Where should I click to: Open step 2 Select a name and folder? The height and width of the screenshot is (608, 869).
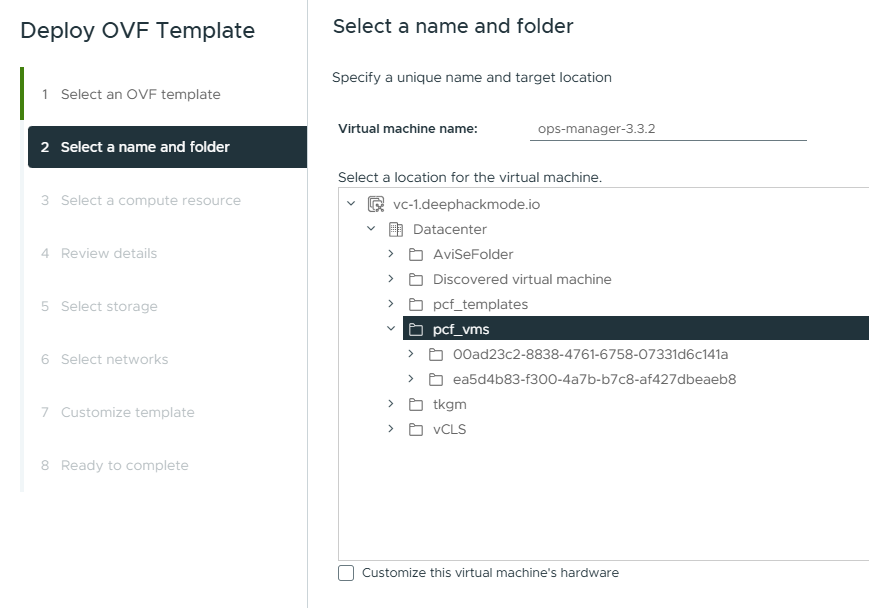point(167,147)
